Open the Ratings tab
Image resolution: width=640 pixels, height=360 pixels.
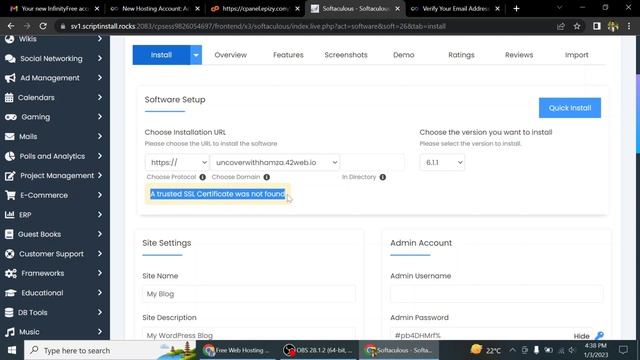click(x=461, y=55)
